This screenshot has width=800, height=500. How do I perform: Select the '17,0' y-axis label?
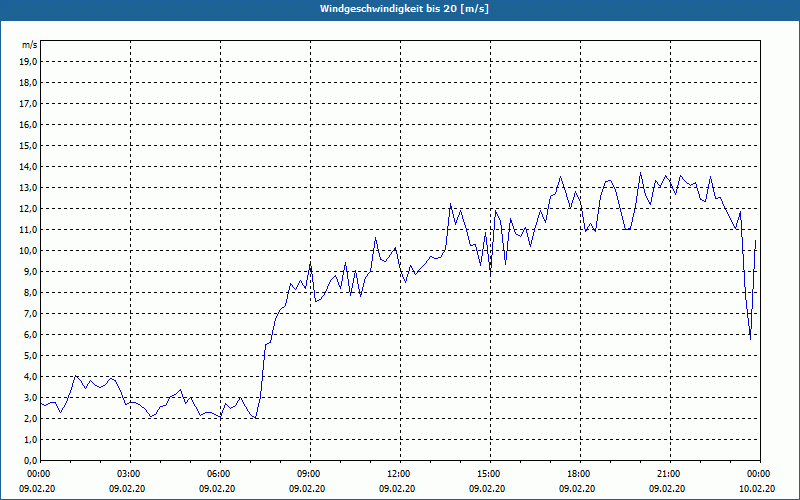[28, 104]
